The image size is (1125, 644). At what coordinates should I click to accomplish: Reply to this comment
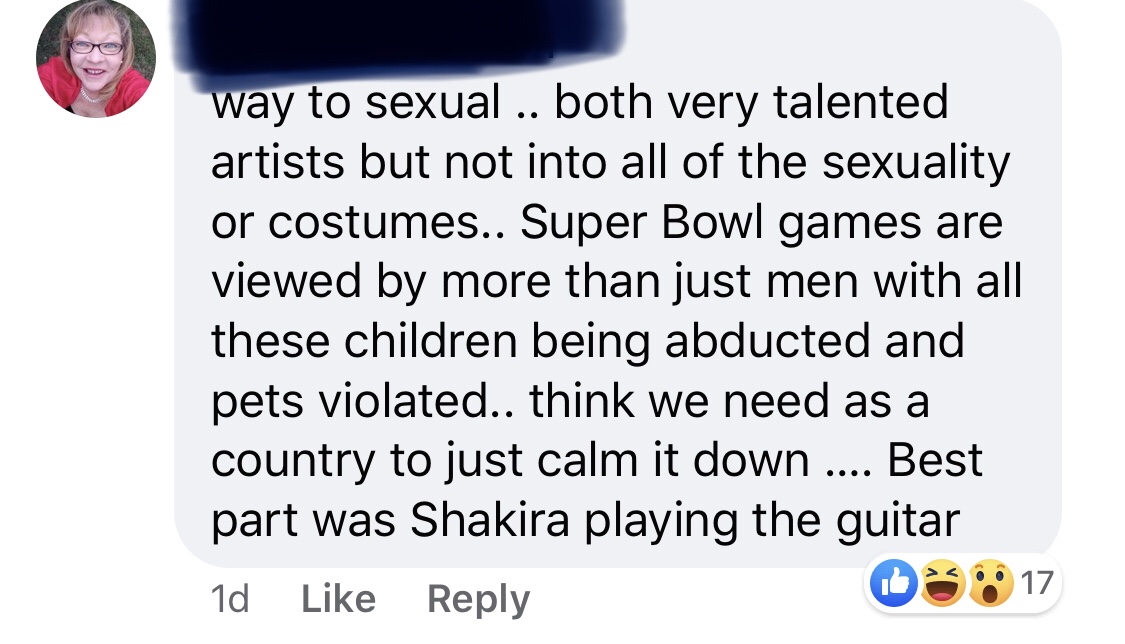pos(478,599)
